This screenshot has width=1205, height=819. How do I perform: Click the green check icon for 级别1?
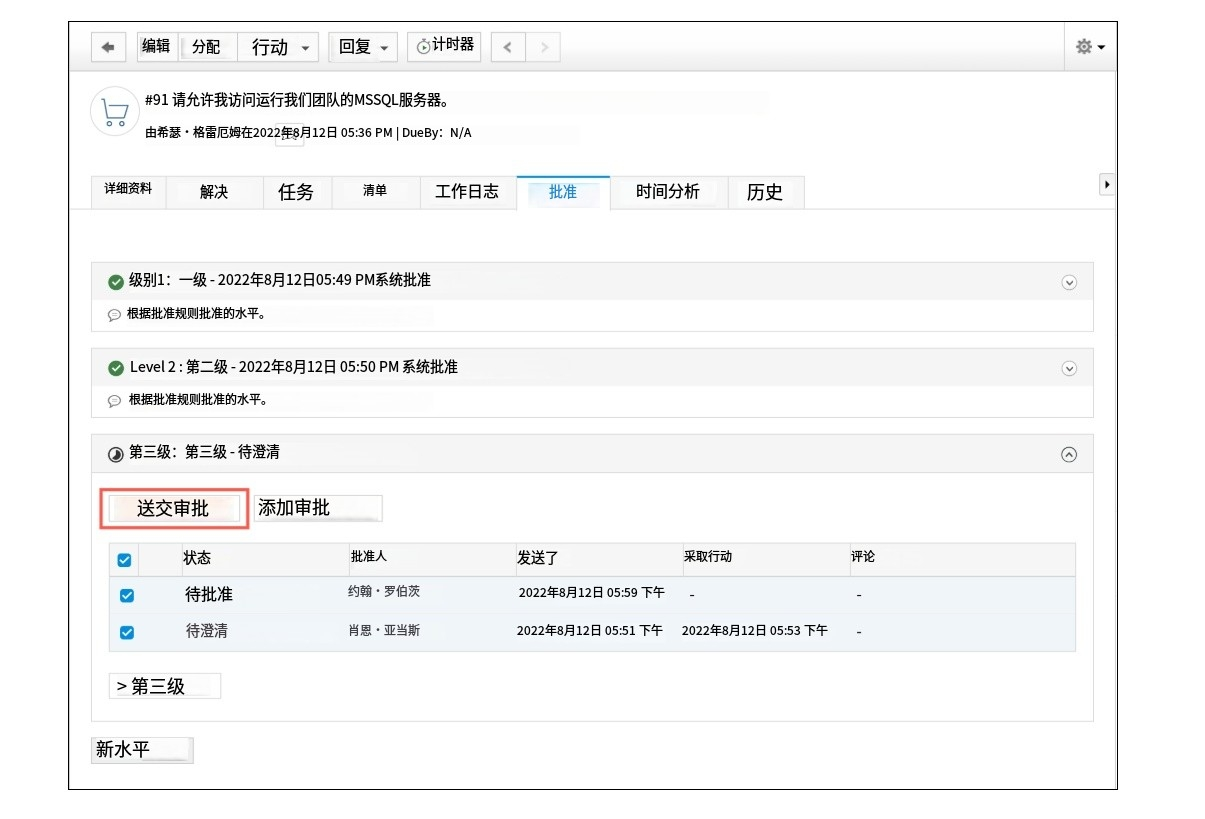(x=116, y=282)
